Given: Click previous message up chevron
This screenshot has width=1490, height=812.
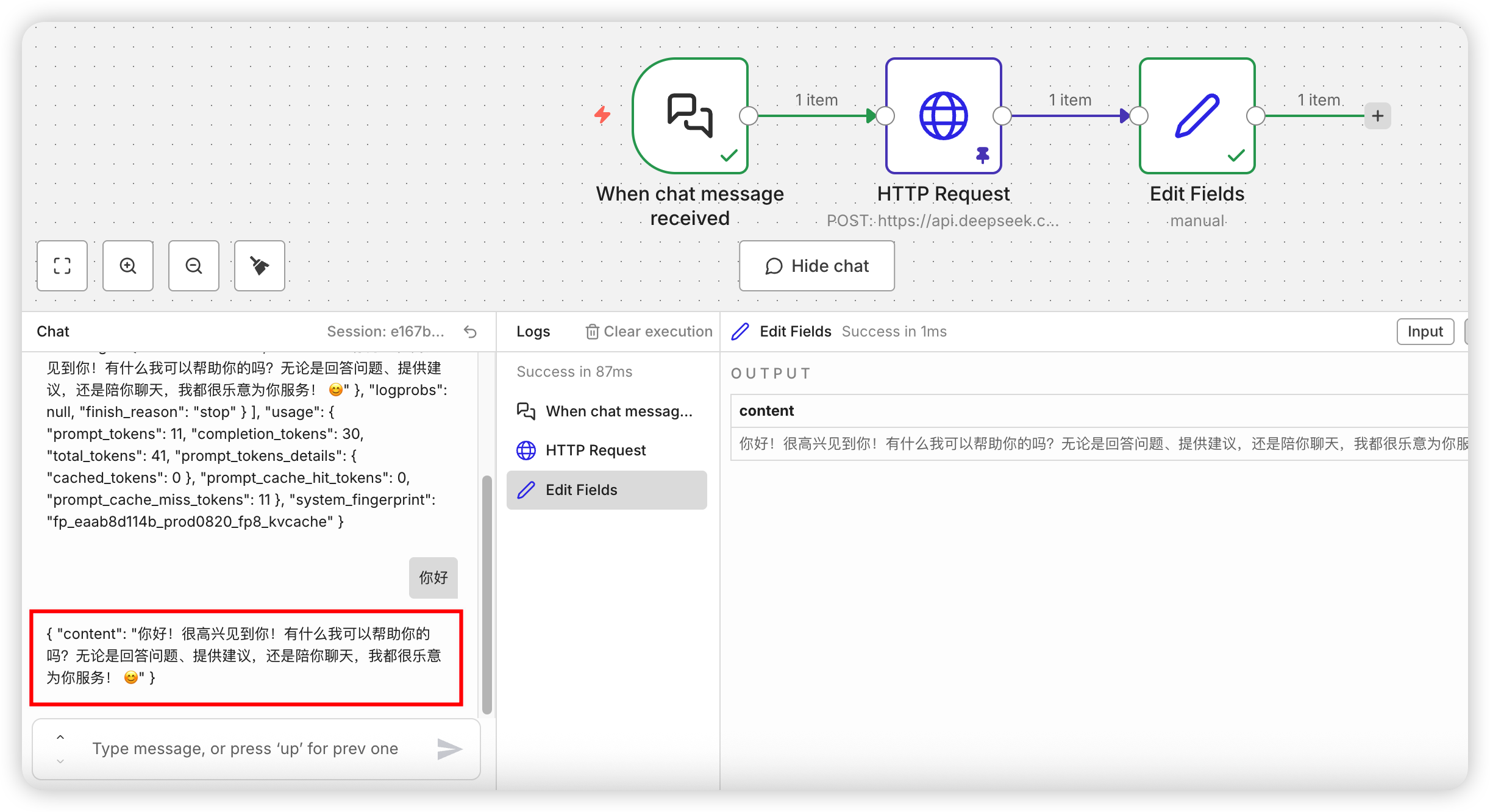Looking at the screenshot, I should coord(60,738).
